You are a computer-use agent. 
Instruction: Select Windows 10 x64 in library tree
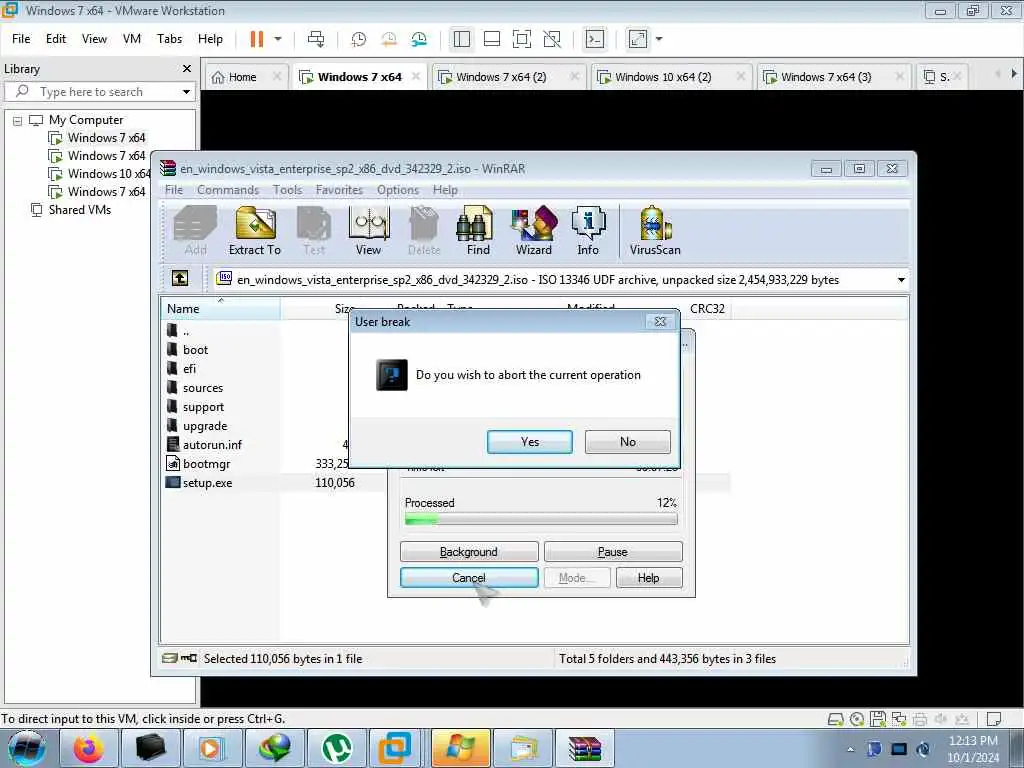pyautogui.click(x=108, y=174)
